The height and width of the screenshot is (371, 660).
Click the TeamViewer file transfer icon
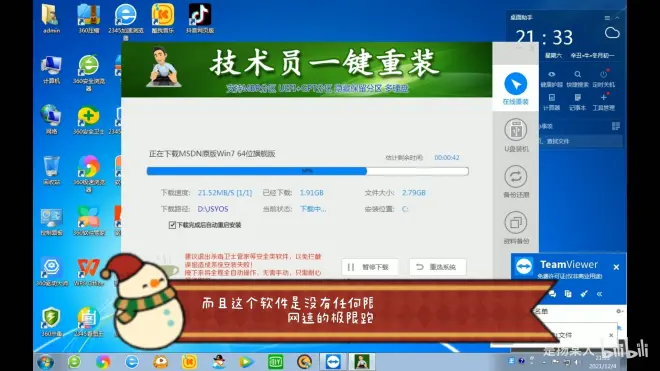(568, 294)
